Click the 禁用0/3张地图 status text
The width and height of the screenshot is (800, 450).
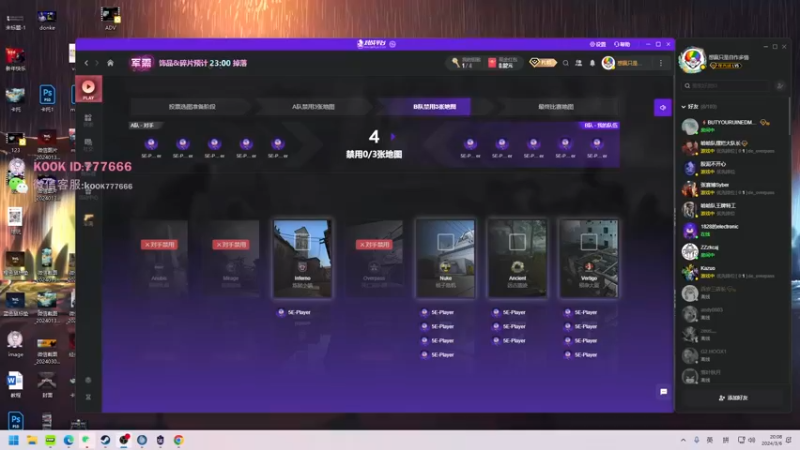[x=374, y=154]
